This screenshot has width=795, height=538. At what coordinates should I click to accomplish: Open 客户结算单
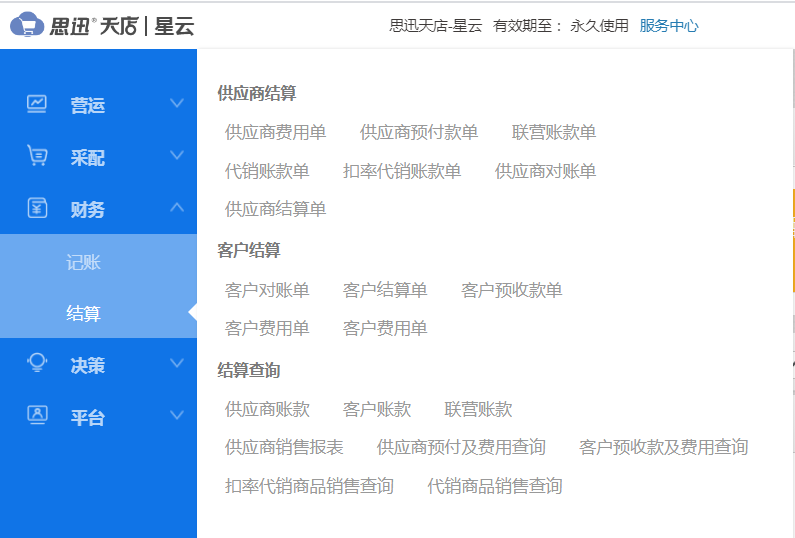click(385, 290)
